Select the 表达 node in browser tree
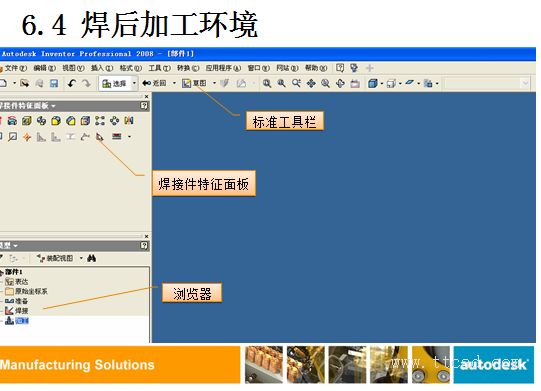 point(17,282)
